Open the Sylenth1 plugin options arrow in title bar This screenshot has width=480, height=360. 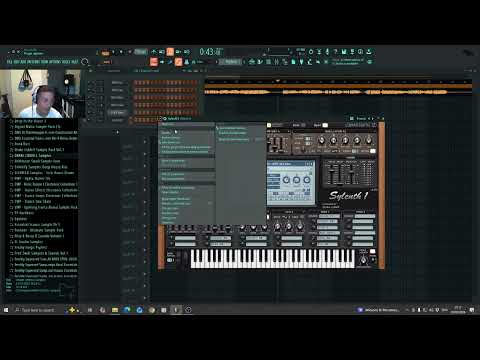coord(160,118)
